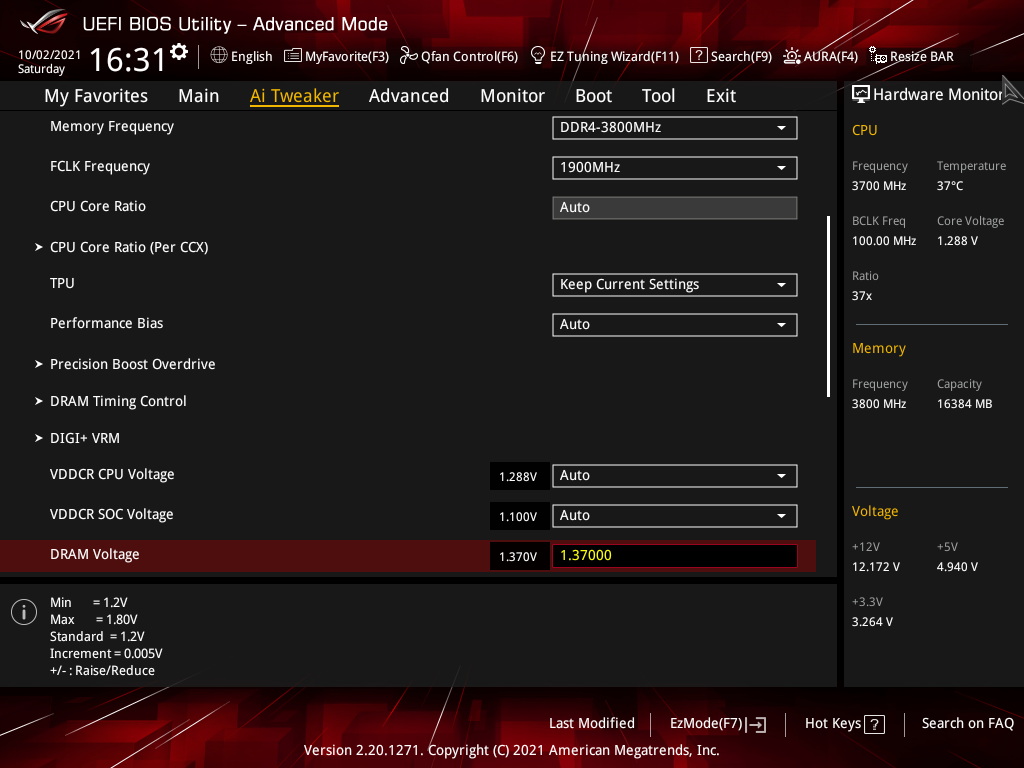Screen dimensions: 1024x768
Task: Select the DRAM Voltage label
Action: (x=95, y=554)
